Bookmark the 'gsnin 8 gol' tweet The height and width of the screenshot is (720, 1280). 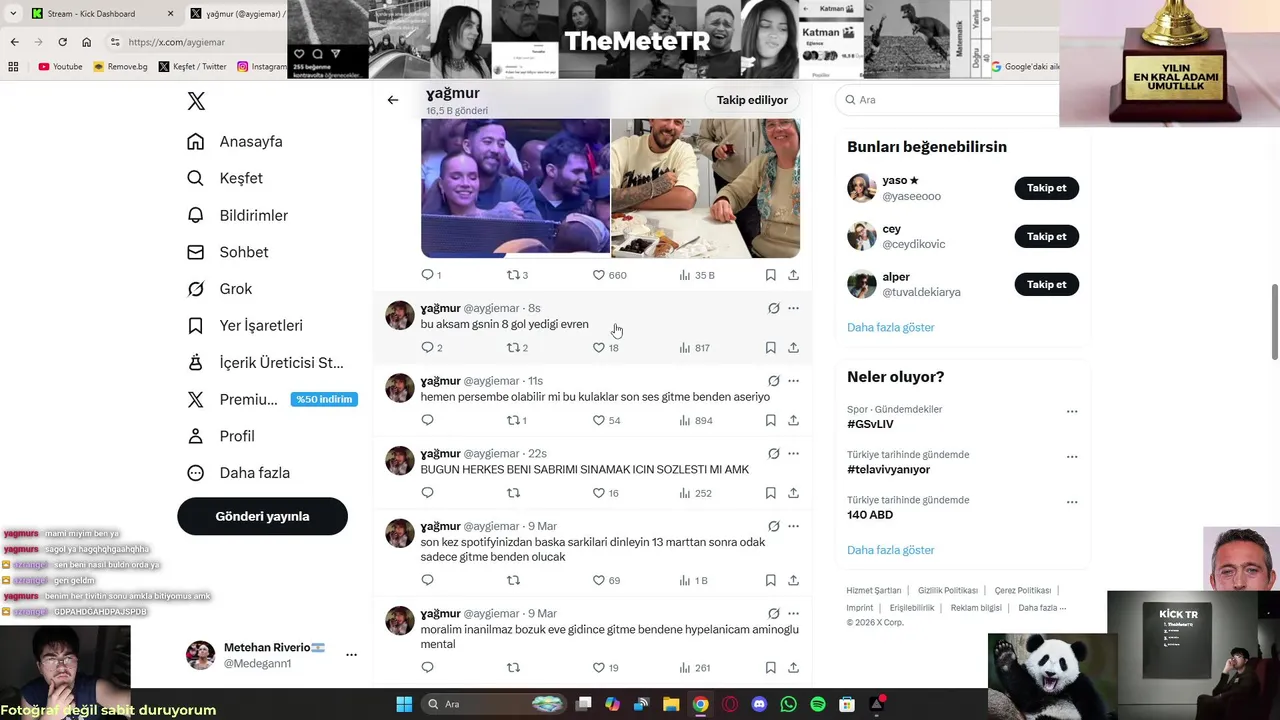point(770,348)
